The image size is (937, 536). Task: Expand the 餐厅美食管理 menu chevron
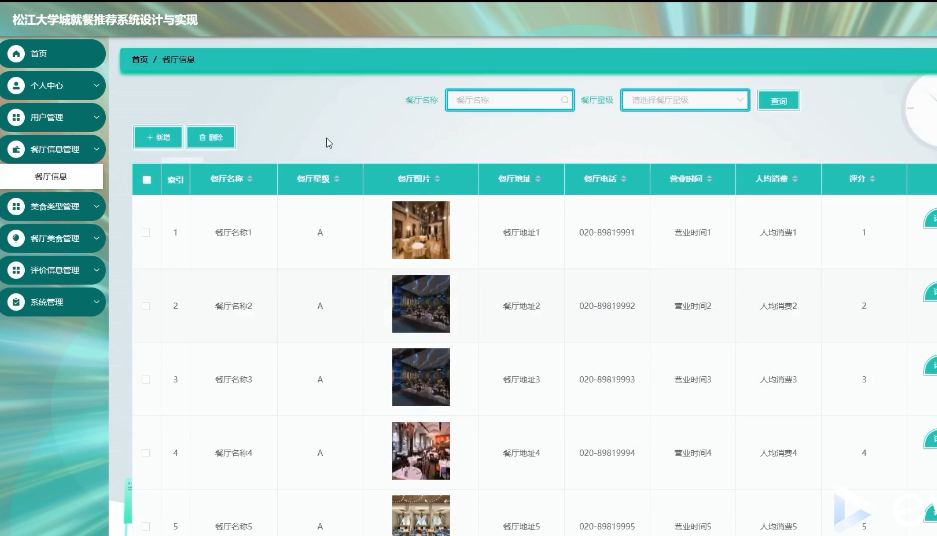pos(96,238)
